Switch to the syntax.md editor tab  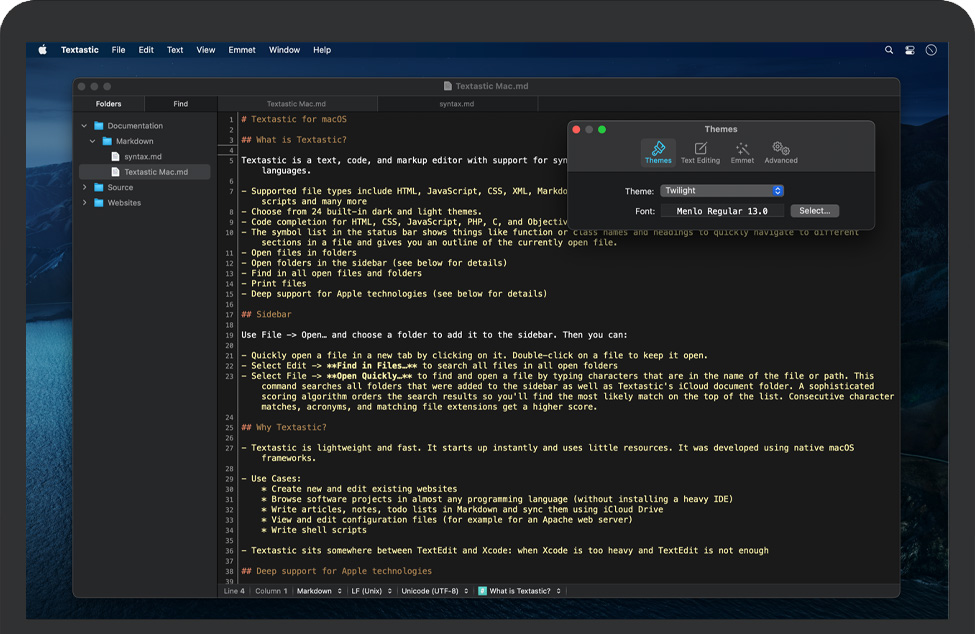(456, 104)
